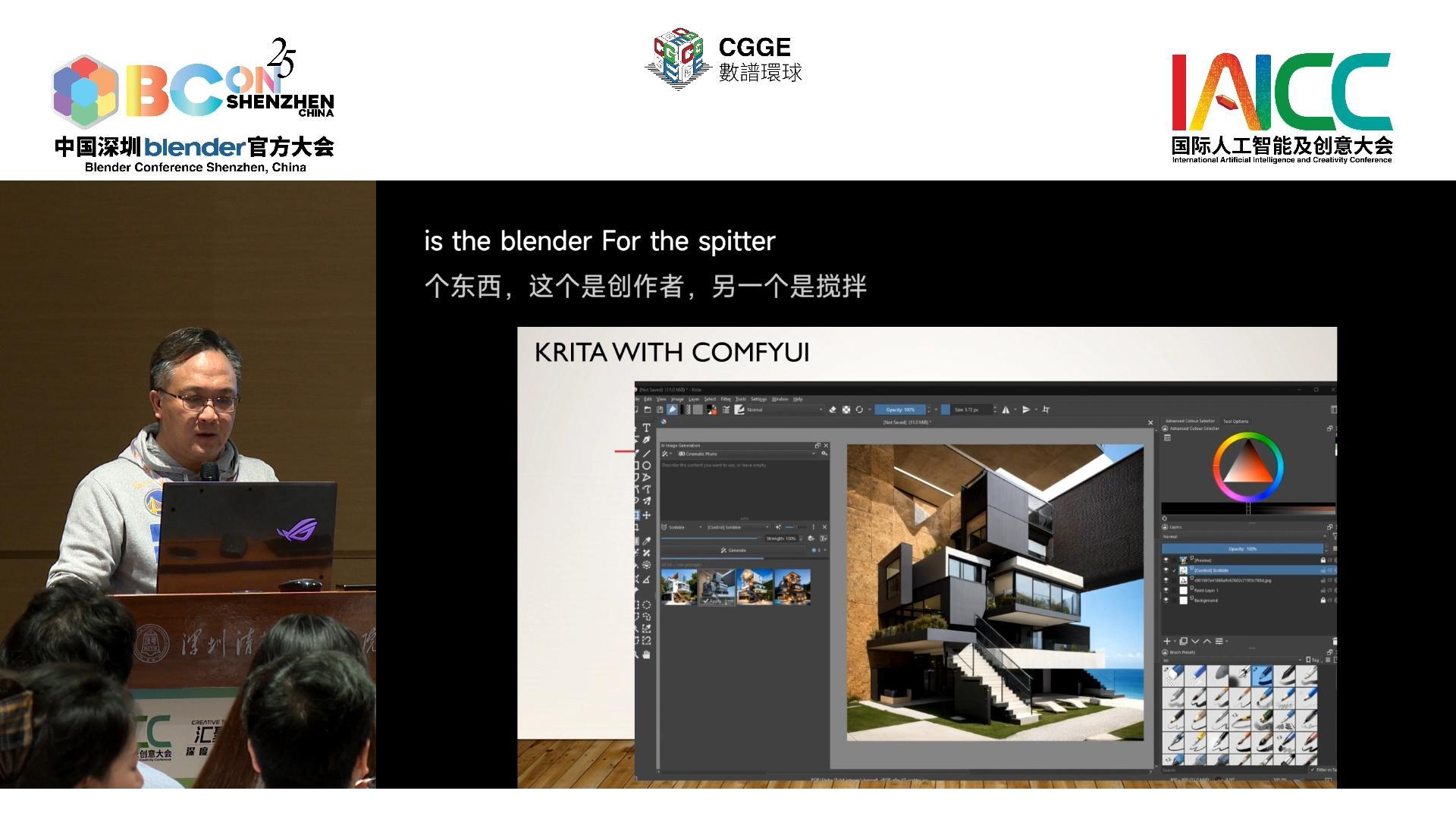Select the Text tool in Krita's toolbox
Image resolution: width=1456 pixels, height=819 pixels.
[x=646, y=428]
